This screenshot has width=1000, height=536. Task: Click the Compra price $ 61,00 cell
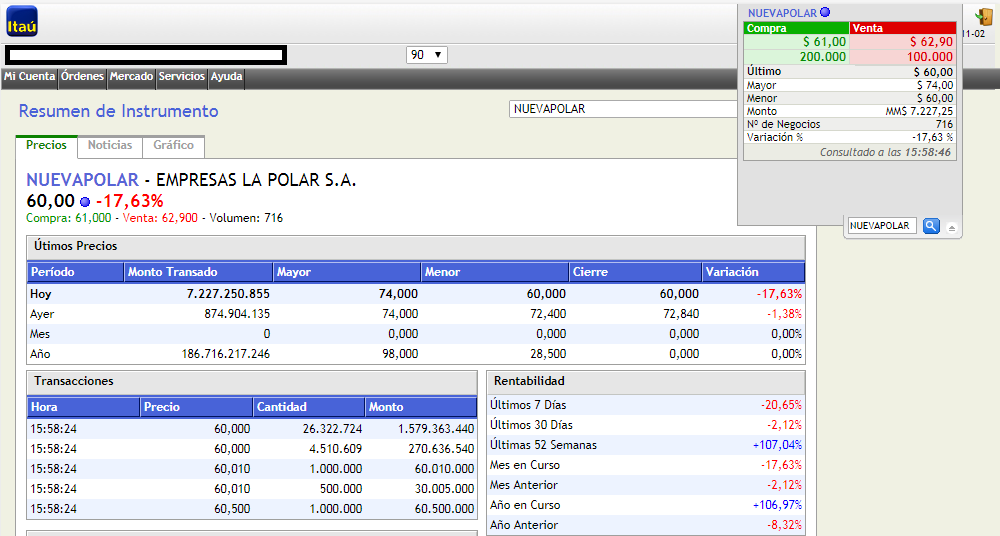[x=796, y=42]
